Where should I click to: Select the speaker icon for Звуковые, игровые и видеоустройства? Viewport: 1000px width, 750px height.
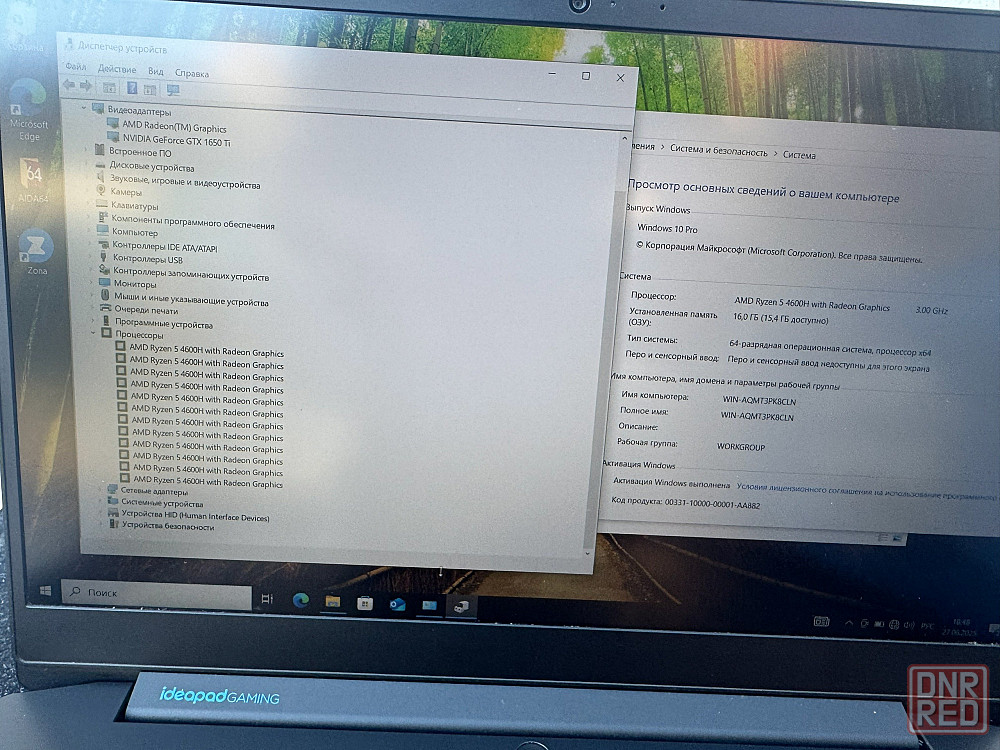point(100,177)
